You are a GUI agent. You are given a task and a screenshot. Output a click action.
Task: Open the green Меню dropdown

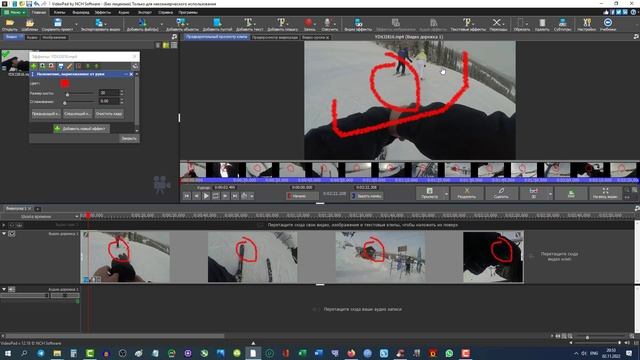coord(14,12)
